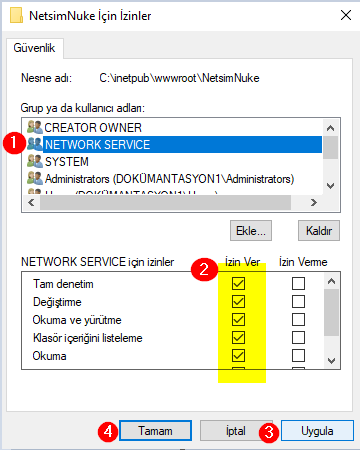This screenshot has width=360, height=450.
Task: Toggle İzin Ver checkbox for Tam denetim
Action: coord(238,284)
